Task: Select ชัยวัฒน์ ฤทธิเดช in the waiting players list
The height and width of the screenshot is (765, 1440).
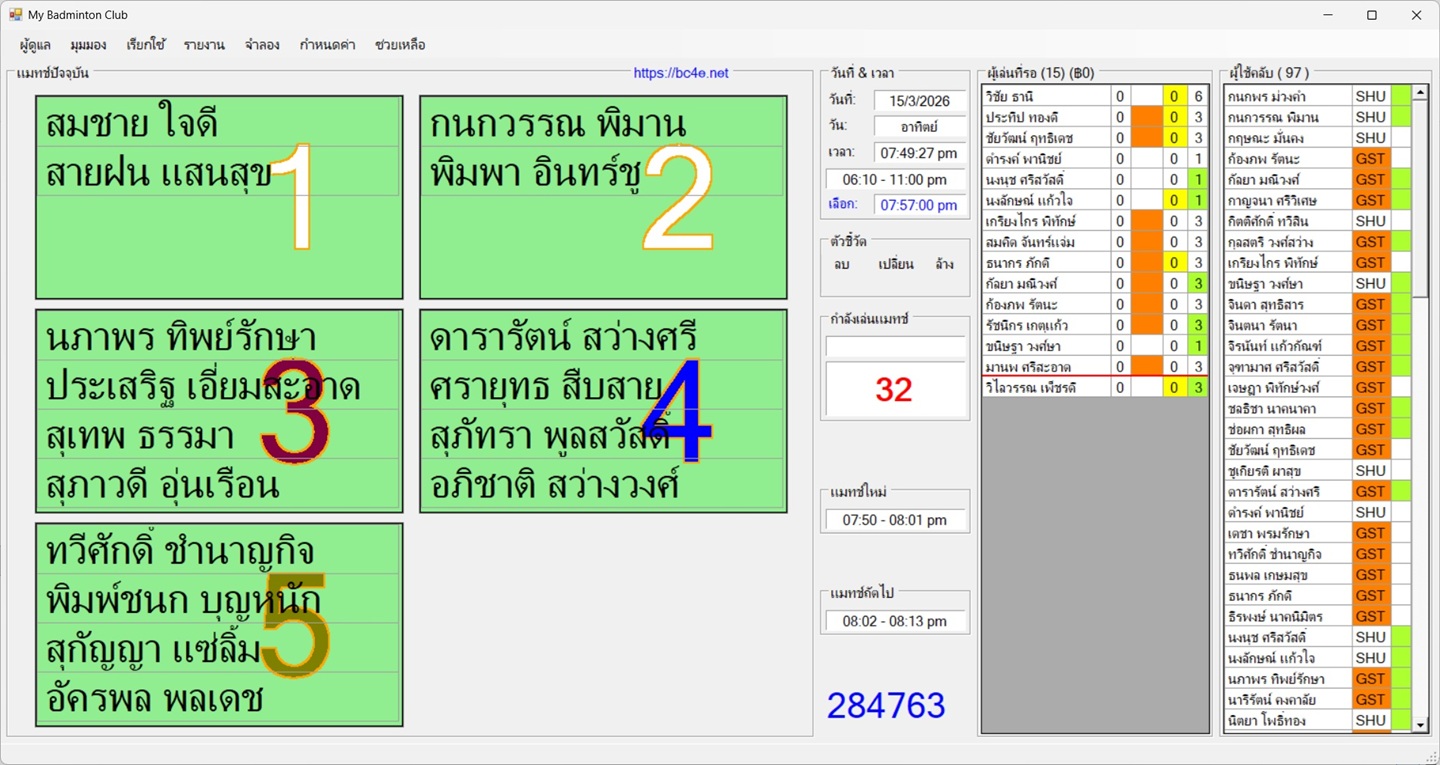Action: tap(1046, 138)
